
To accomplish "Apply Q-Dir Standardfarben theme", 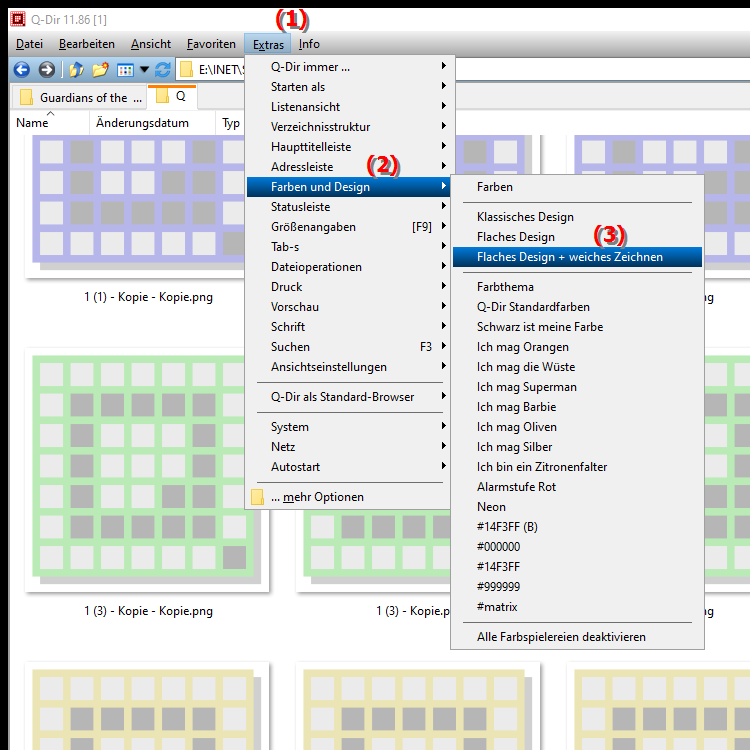I will pyautogui.click(x=577, y=307).
